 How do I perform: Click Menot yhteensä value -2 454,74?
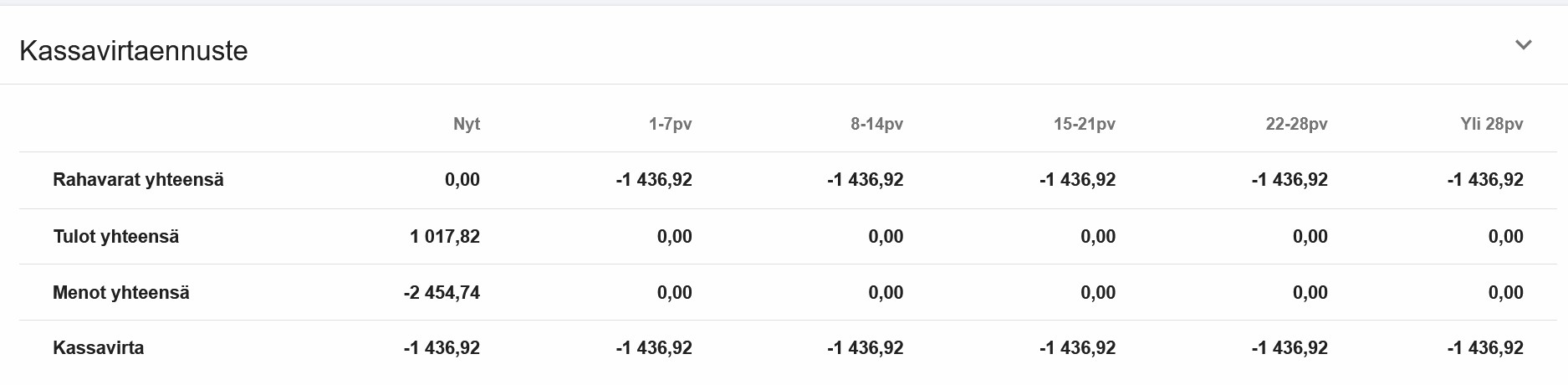(442, 293)
